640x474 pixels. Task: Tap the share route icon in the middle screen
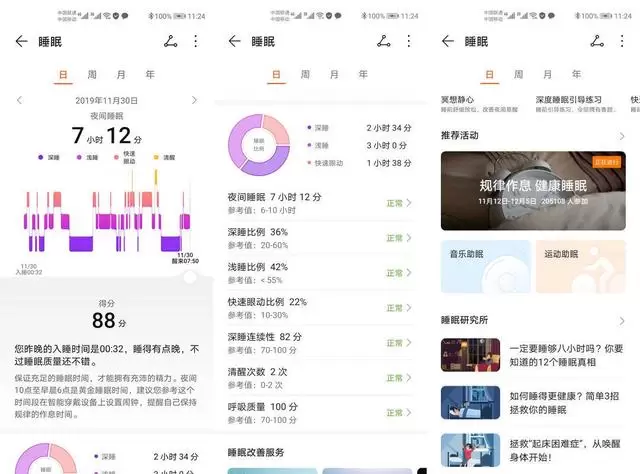point(384,41)
